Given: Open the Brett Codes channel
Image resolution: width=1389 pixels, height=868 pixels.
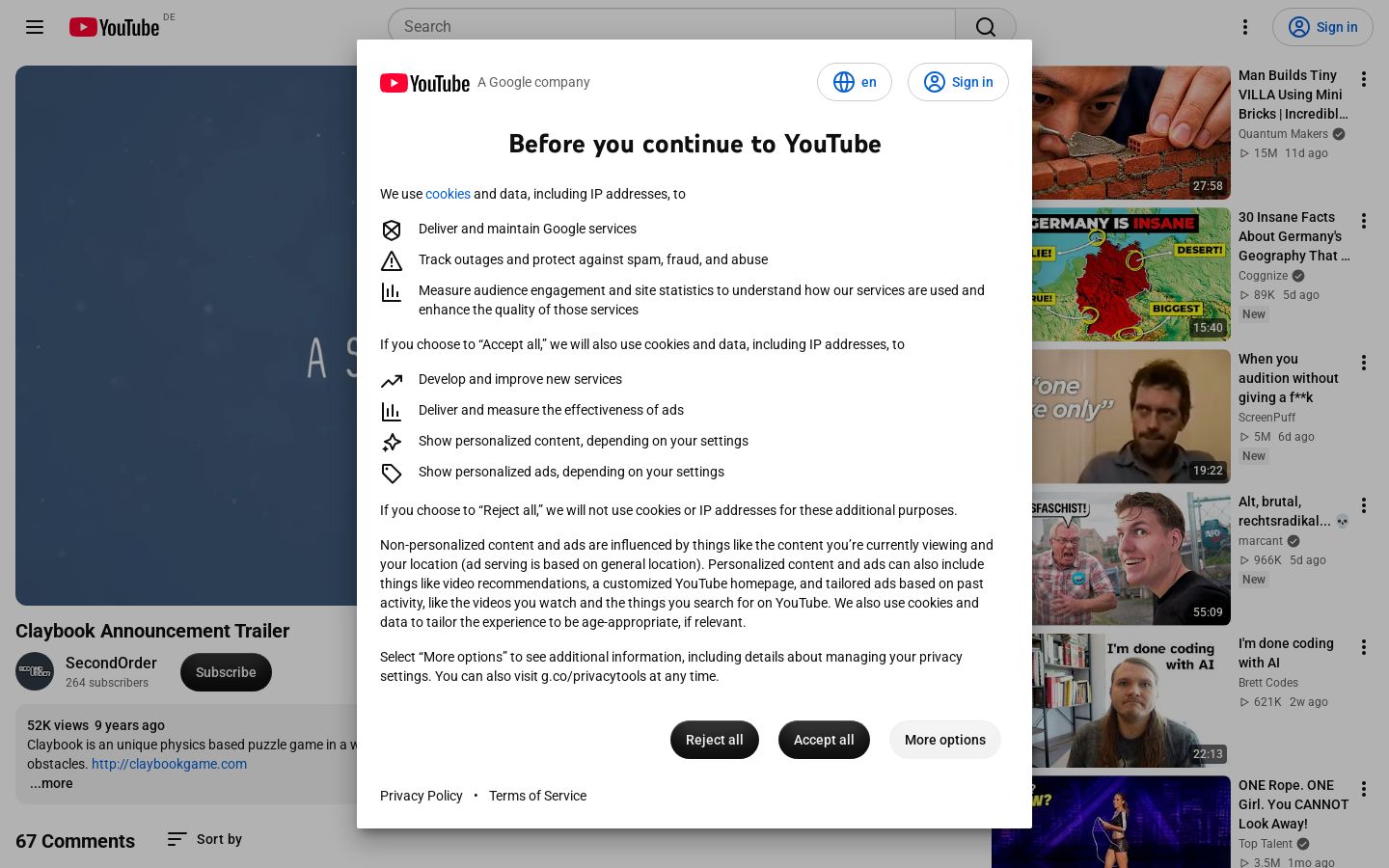Looking at the screenshot, I should tap(1268, 683).
